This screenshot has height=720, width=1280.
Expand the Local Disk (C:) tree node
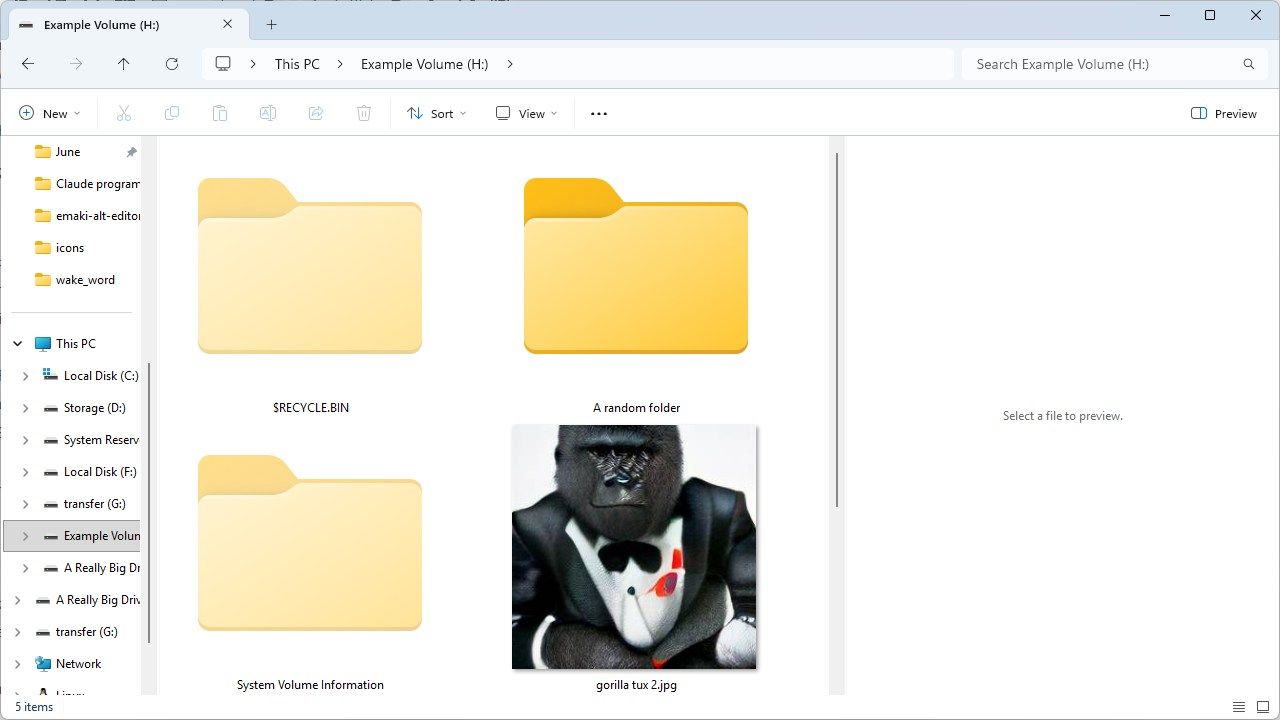[x=26, y=376]
